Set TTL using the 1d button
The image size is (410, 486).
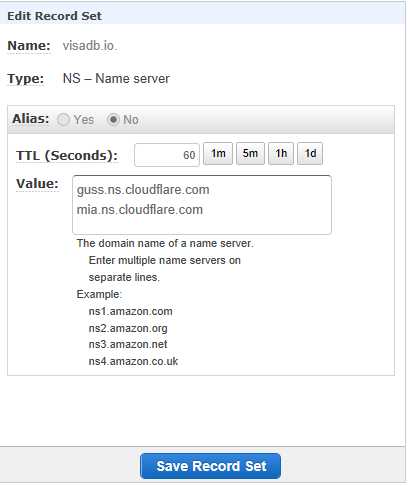[310, 154]
